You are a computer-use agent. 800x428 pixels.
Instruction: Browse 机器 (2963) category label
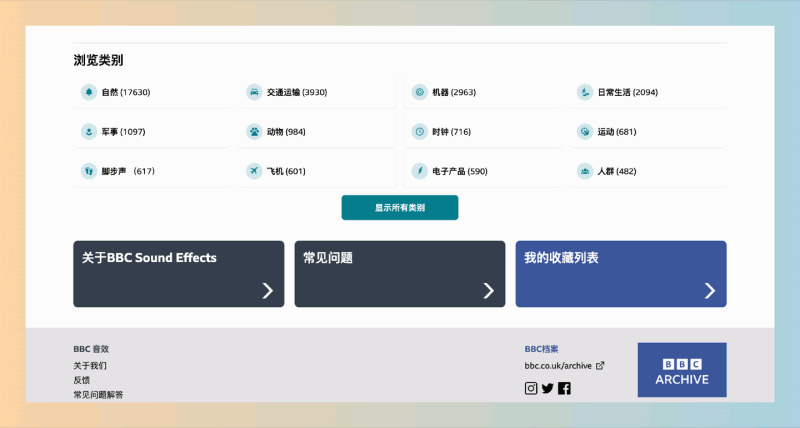pos(454,92)
